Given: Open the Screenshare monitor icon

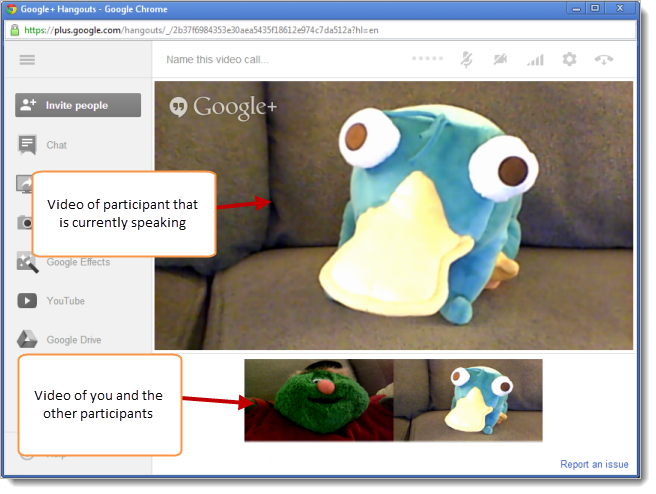Looking at the screenshot, I should click(x=24, y=184).
